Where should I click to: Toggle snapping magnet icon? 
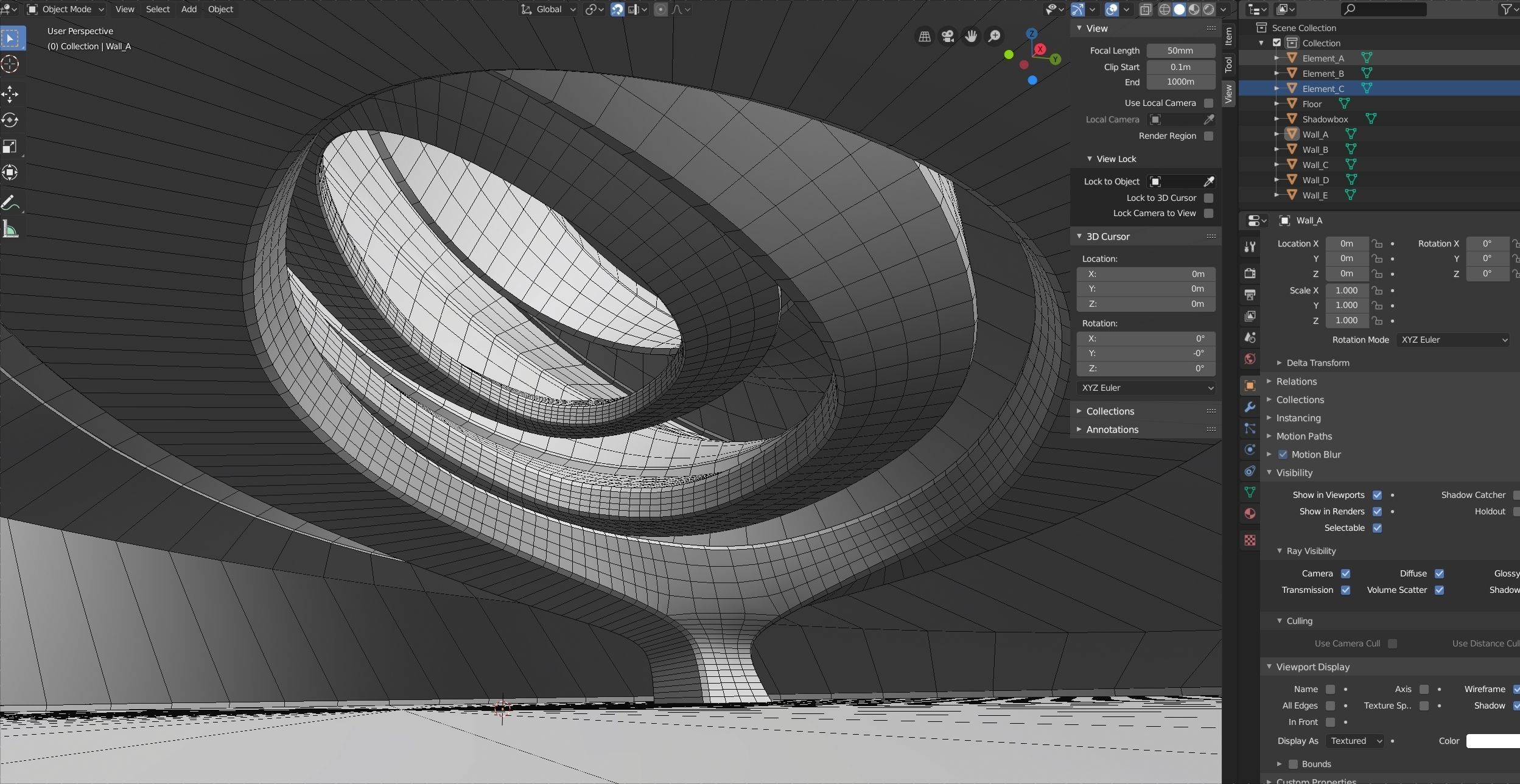617,9
